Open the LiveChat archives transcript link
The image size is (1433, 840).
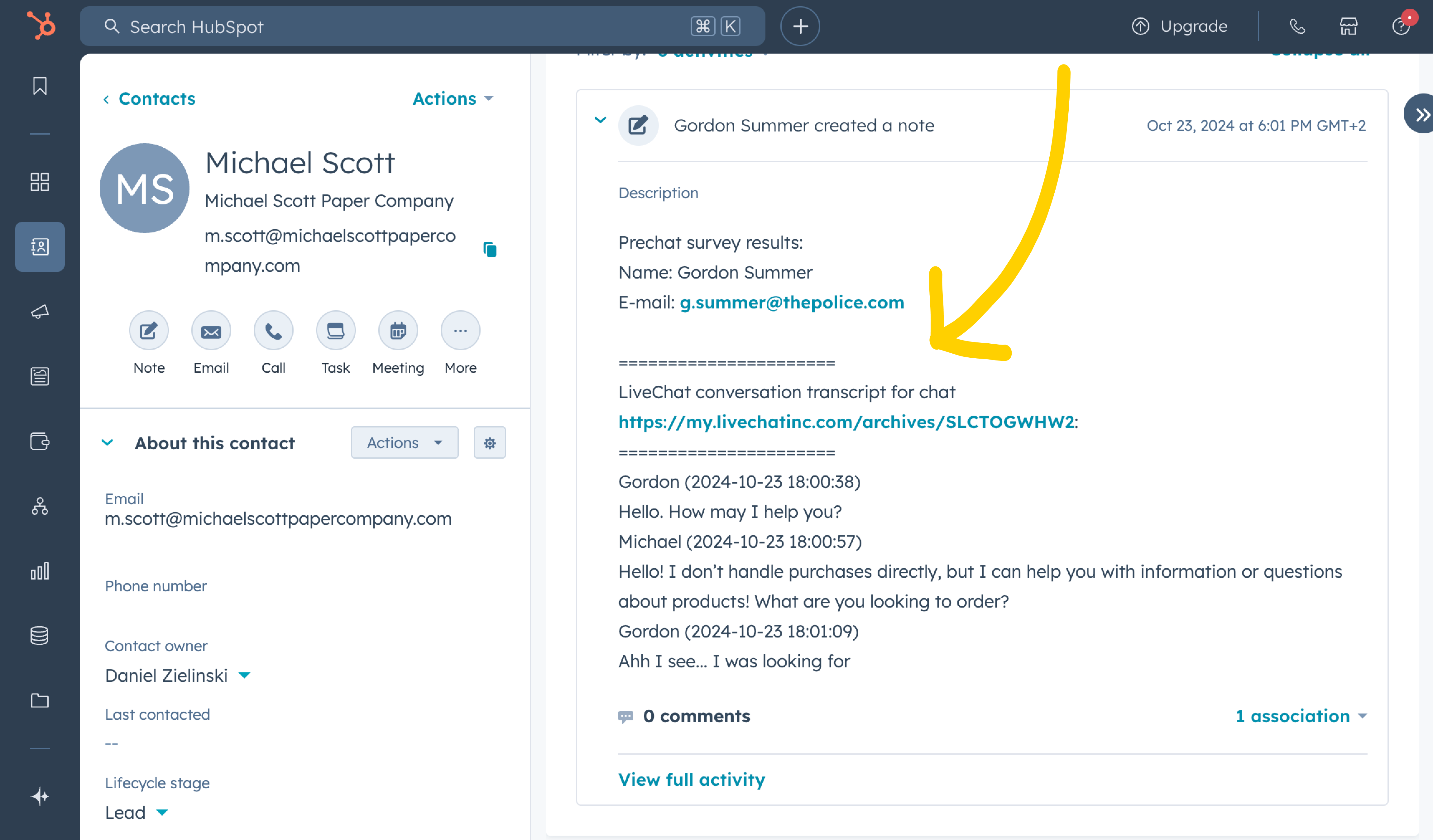[x=846, y=422]
